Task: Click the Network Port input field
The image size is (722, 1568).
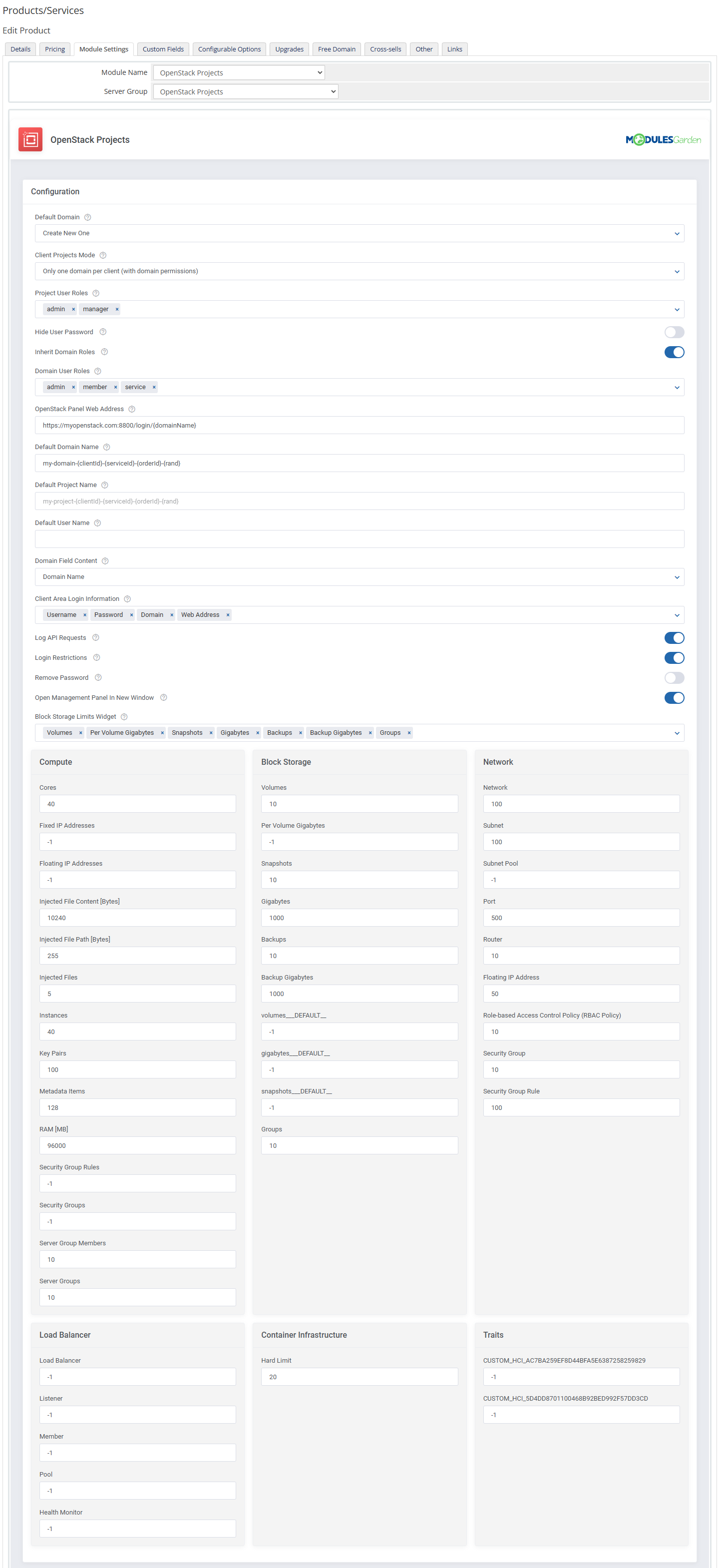Action: pyautogui.click(x=582, y=917)
